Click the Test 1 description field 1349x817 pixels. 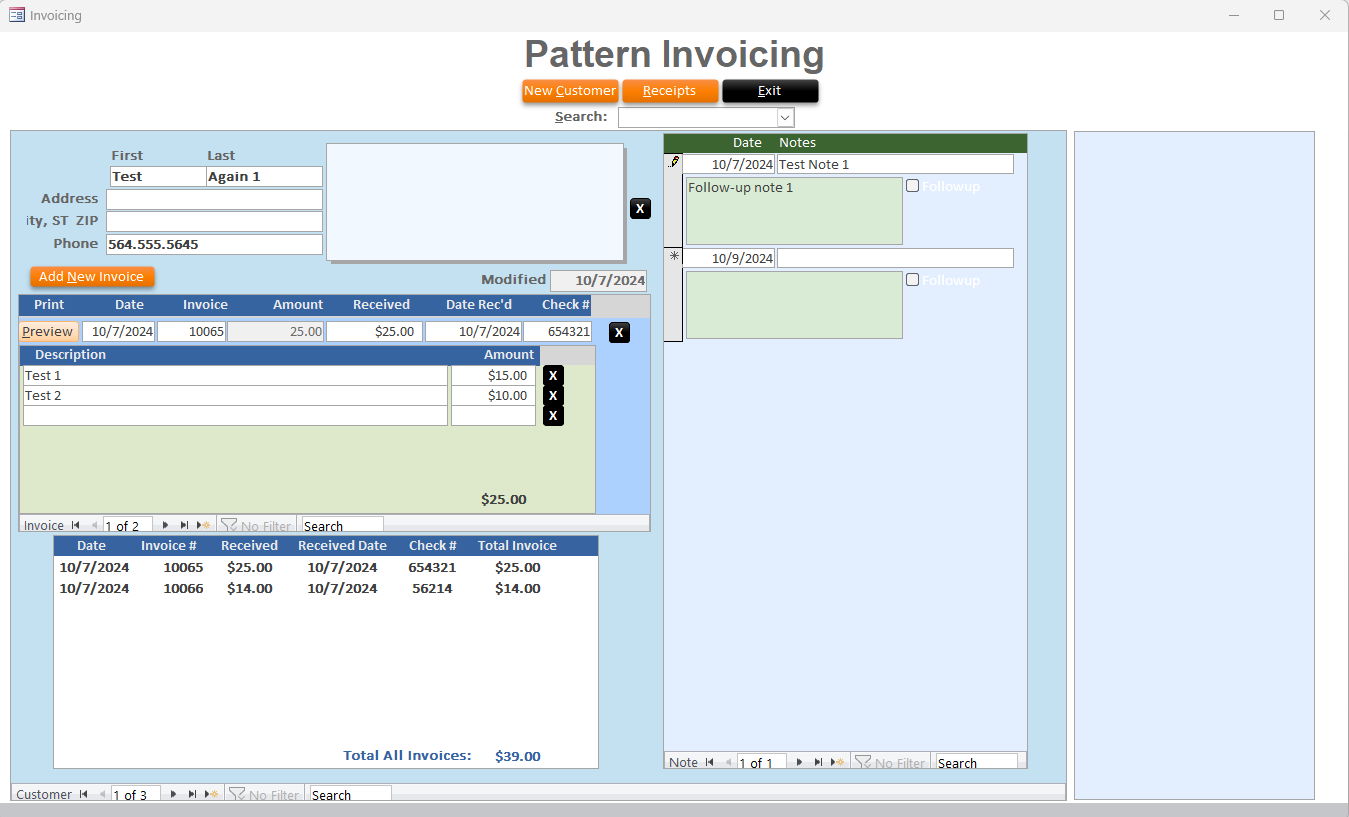(x=235, y=376)
